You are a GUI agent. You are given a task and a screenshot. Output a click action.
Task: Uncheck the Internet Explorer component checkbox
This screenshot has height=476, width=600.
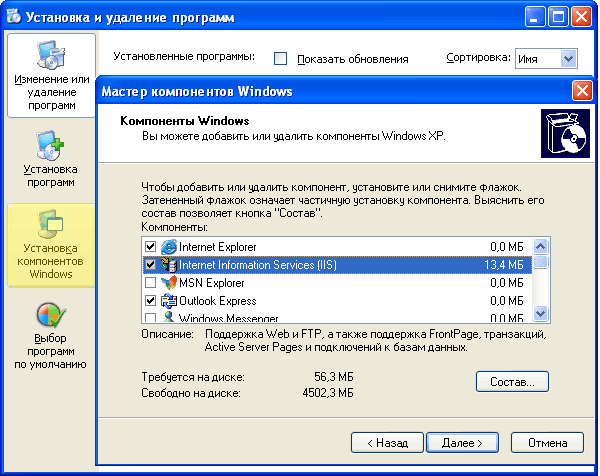pos(150,247)
